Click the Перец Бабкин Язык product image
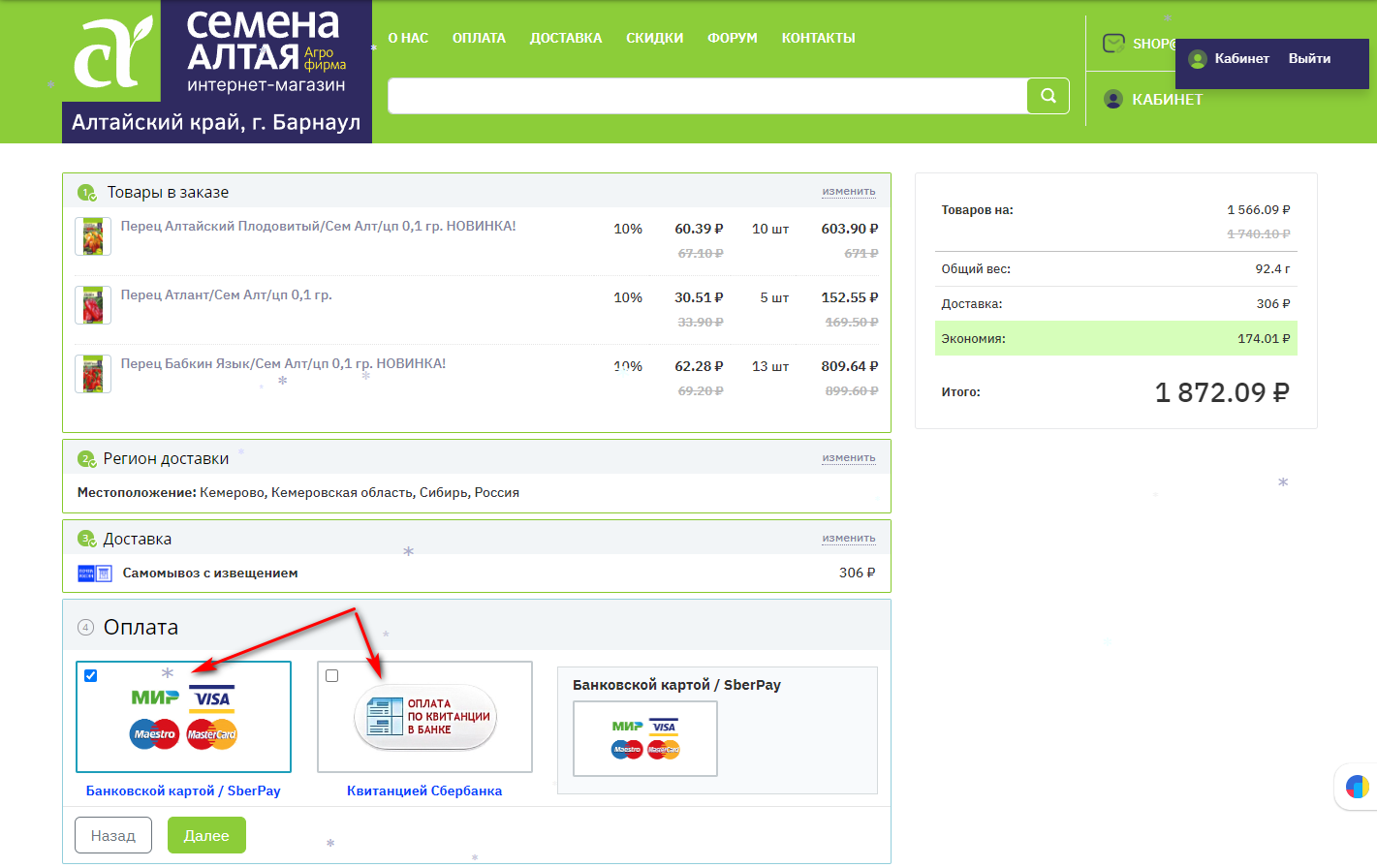1377x868 pixels. tap(93, 374)
